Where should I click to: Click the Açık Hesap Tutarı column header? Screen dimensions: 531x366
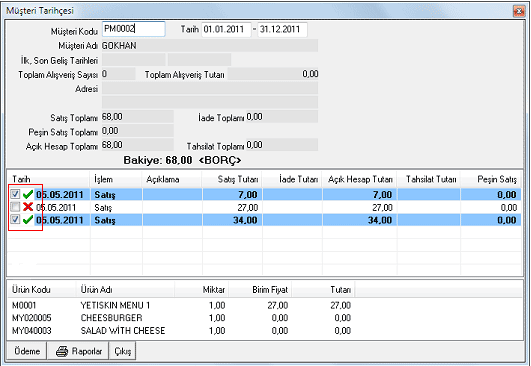pos(360,179)
